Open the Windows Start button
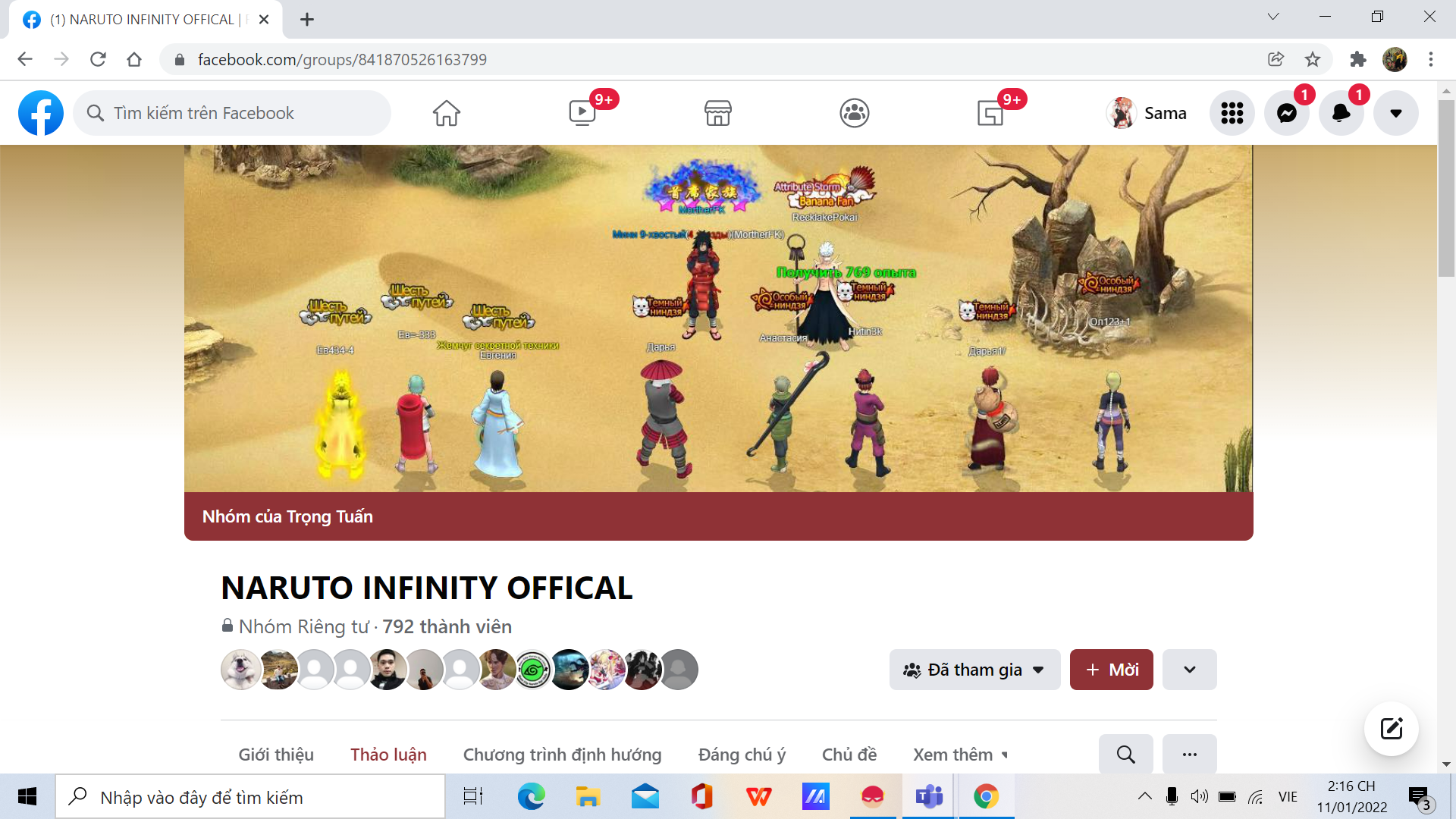The width and height of the screenshot is (1456, 819). 27,796
